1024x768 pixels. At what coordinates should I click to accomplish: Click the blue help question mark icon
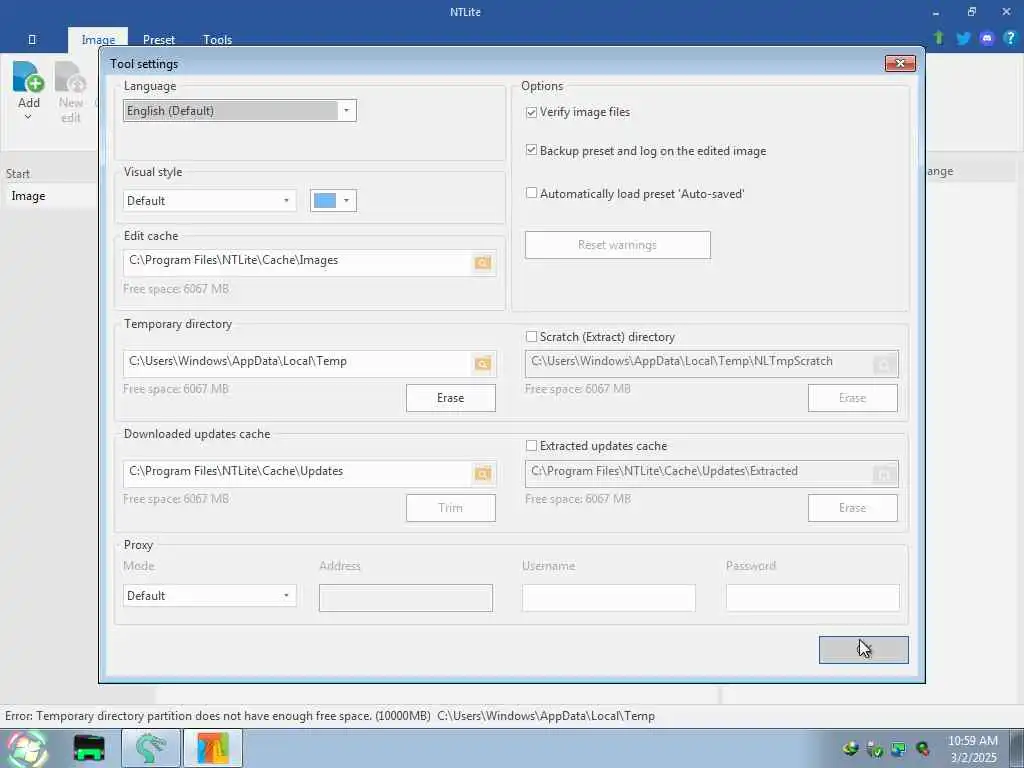coord(1010,38)
